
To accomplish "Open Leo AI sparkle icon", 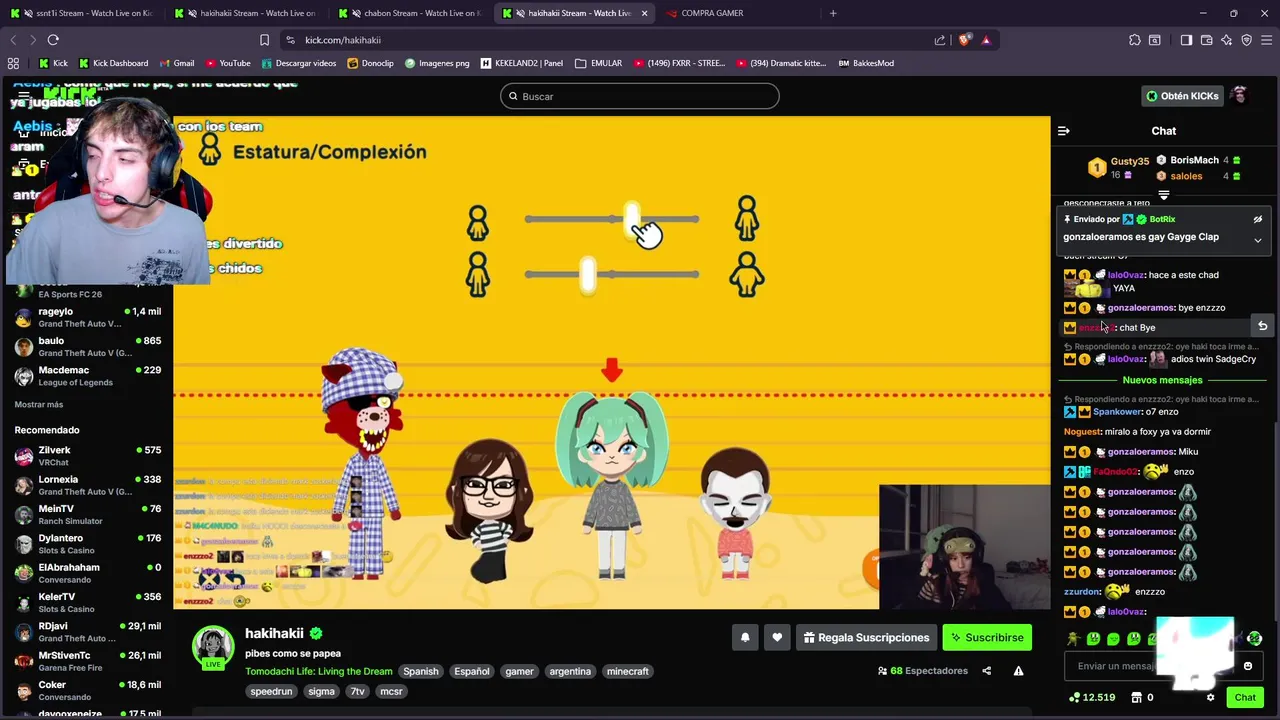I will (x=1227, y=40).
